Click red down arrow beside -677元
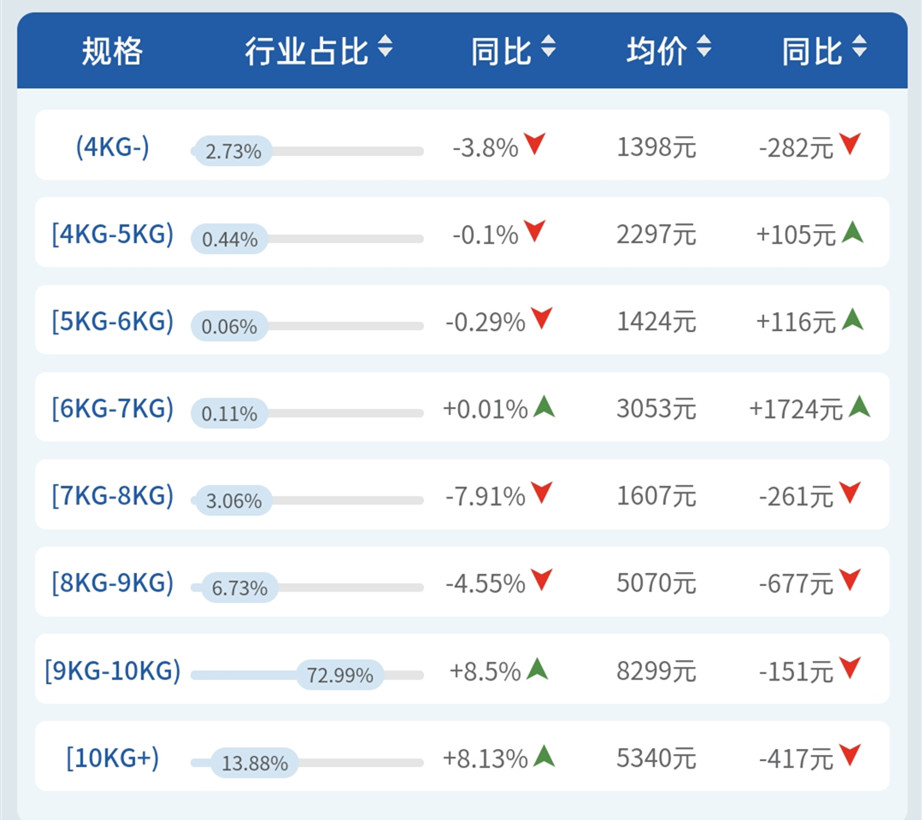 coord(850,579)
